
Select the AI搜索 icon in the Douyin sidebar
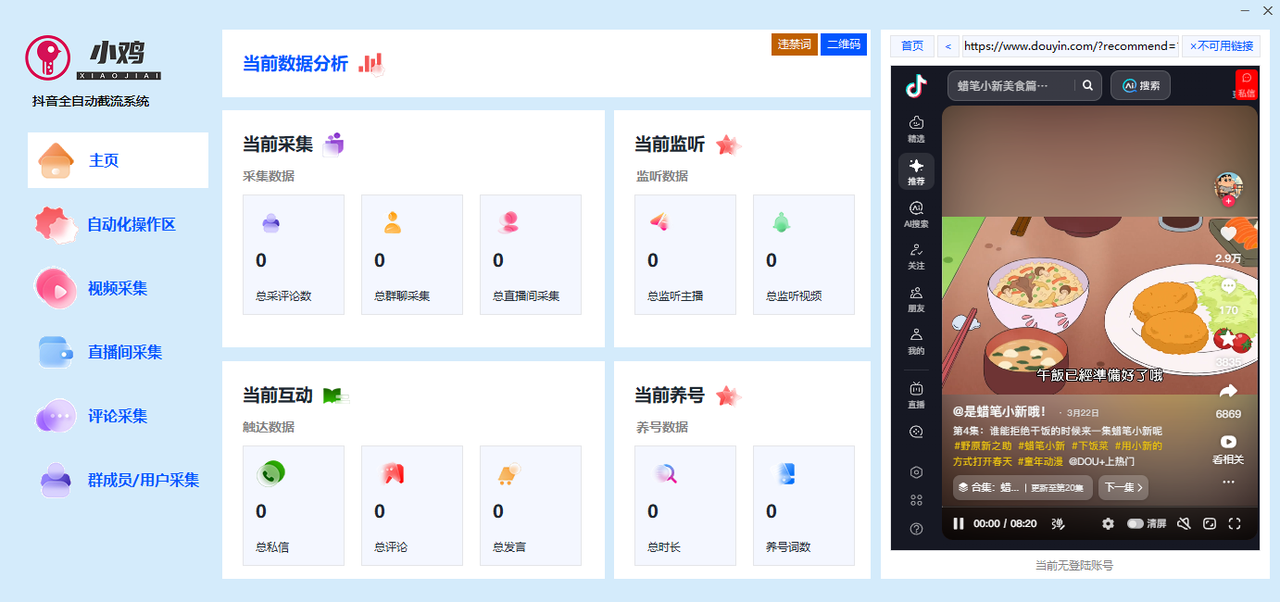[915, 214]
